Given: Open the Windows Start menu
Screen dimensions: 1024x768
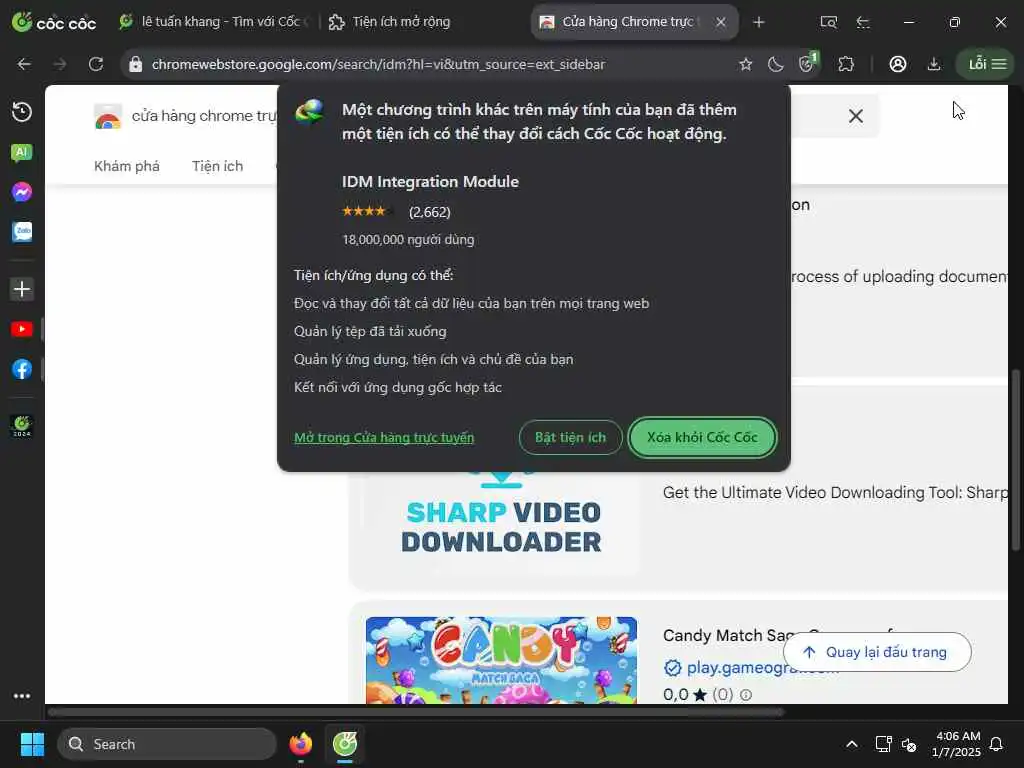Looking at the screenshot, I should [32, 744].
